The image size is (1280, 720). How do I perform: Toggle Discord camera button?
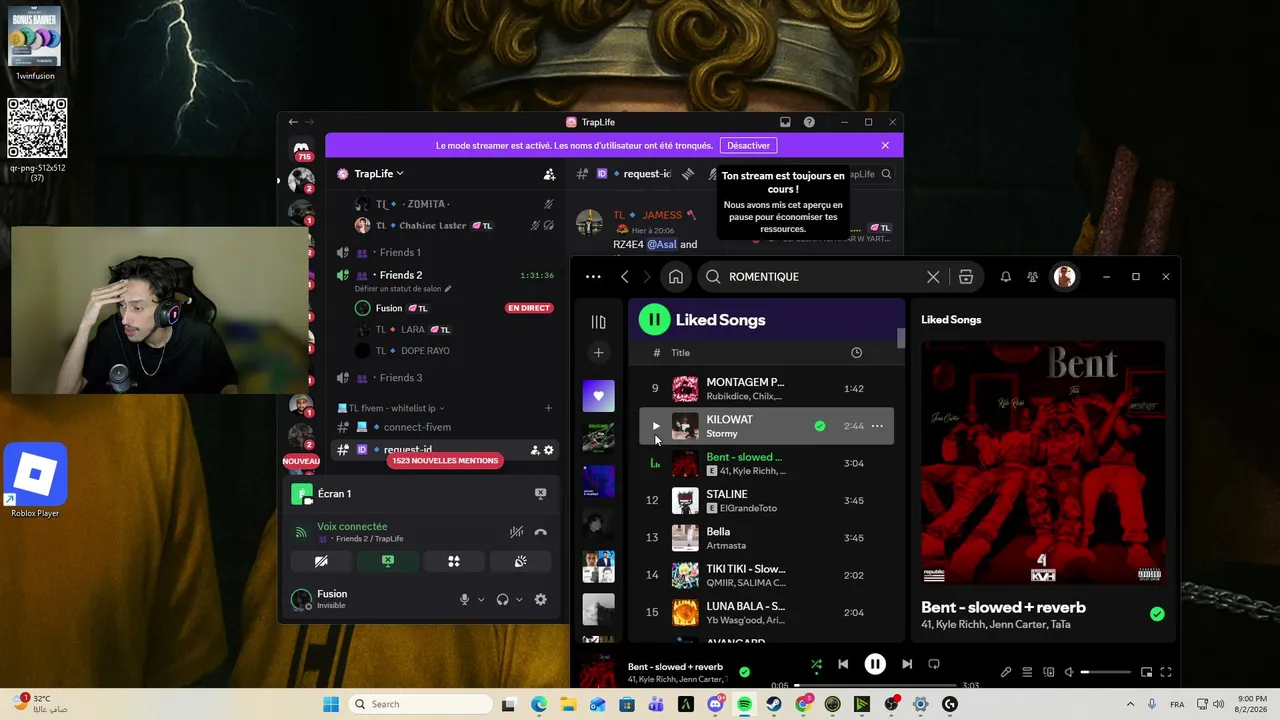[x=321, y=562]
